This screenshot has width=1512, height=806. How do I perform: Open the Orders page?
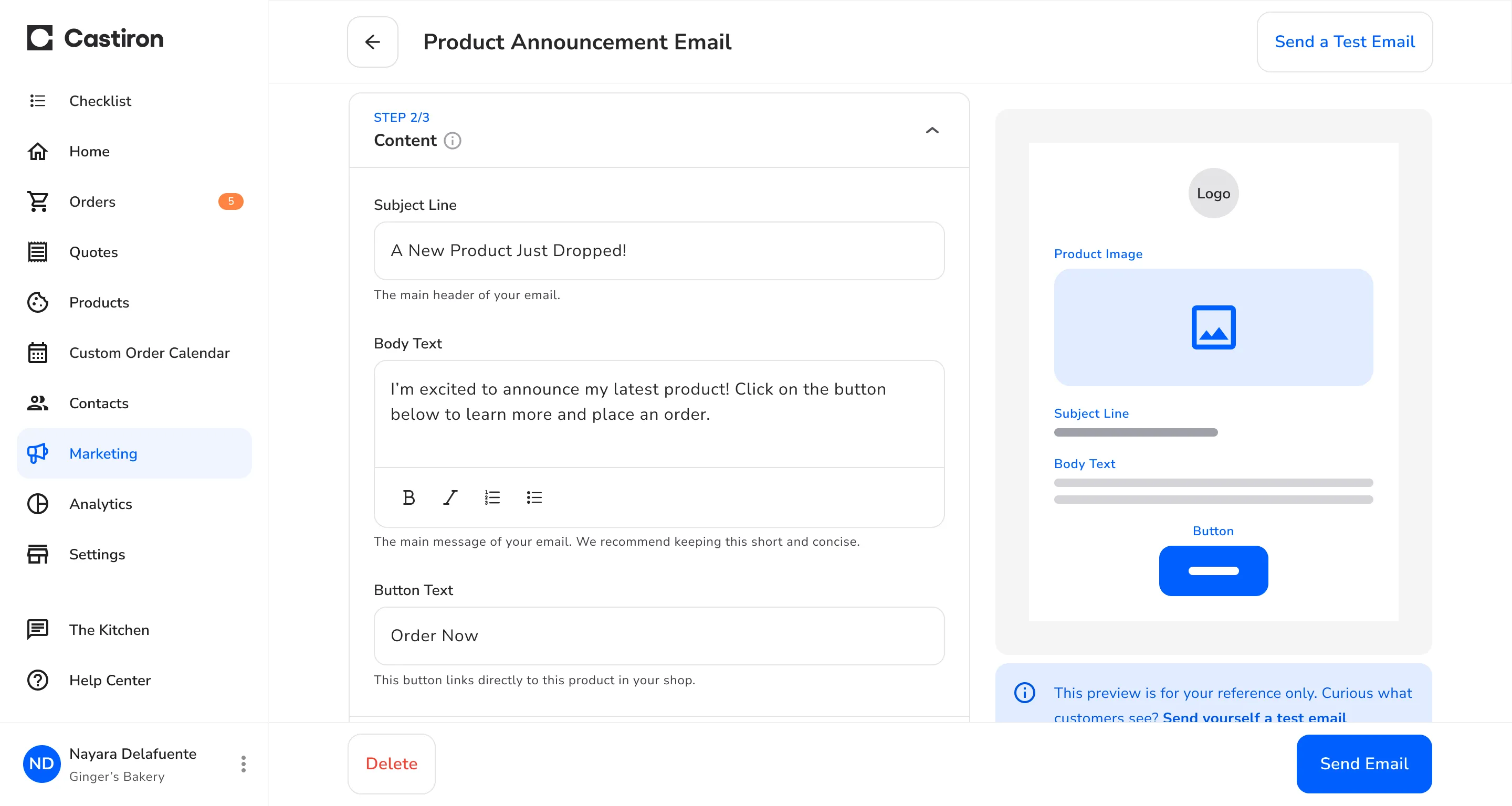pyautogui.click(x=92, y=202)
